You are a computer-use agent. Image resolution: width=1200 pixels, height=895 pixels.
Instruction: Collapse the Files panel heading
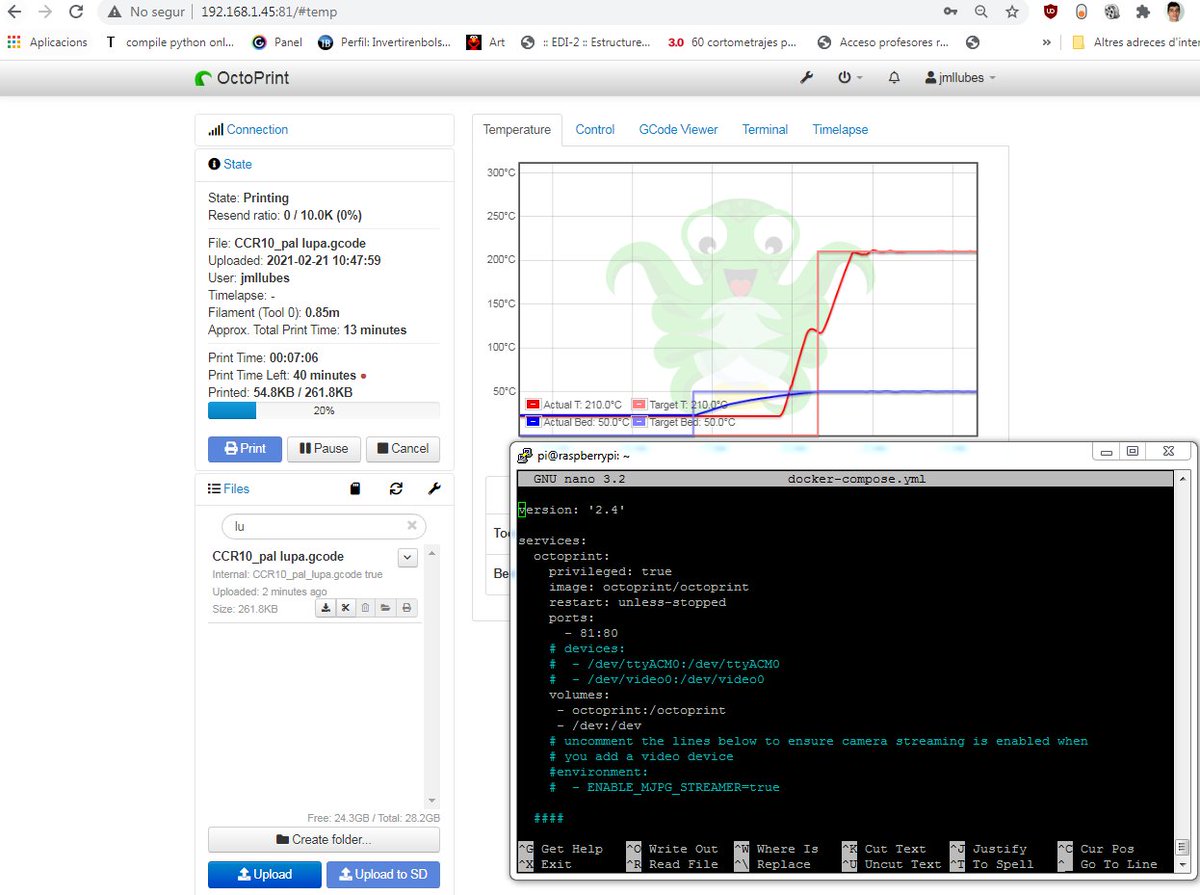(x=229, y=489)
